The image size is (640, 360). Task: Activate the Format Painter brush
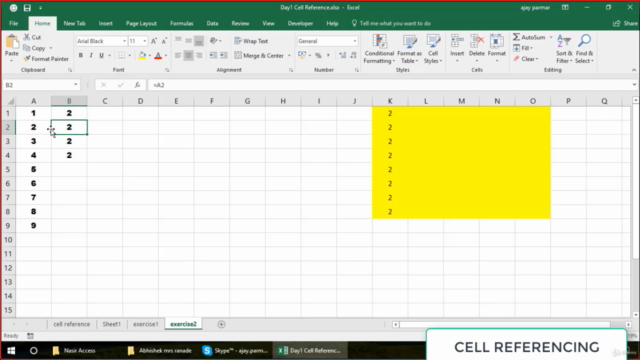[27, 59]
